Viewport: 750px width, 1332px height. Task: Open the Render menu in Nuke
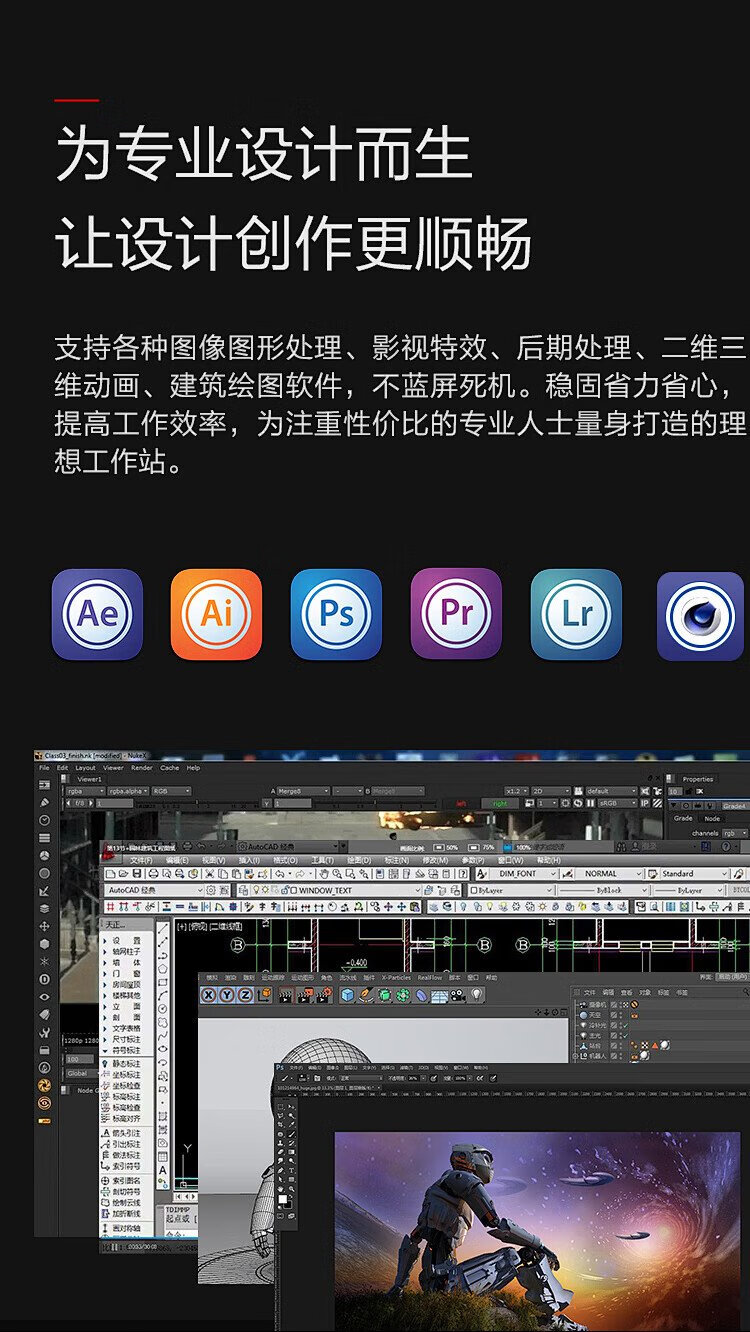[142, 768]
